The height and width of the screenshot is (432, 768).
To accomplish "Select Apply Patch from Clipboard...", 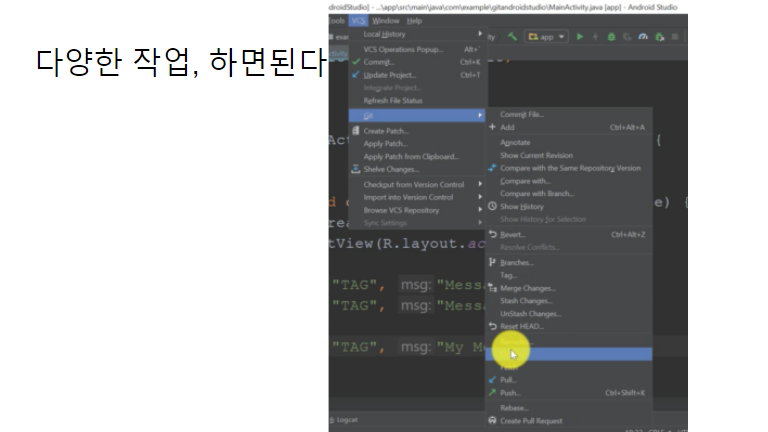I will pyautogui.click(x=417, y=156).
